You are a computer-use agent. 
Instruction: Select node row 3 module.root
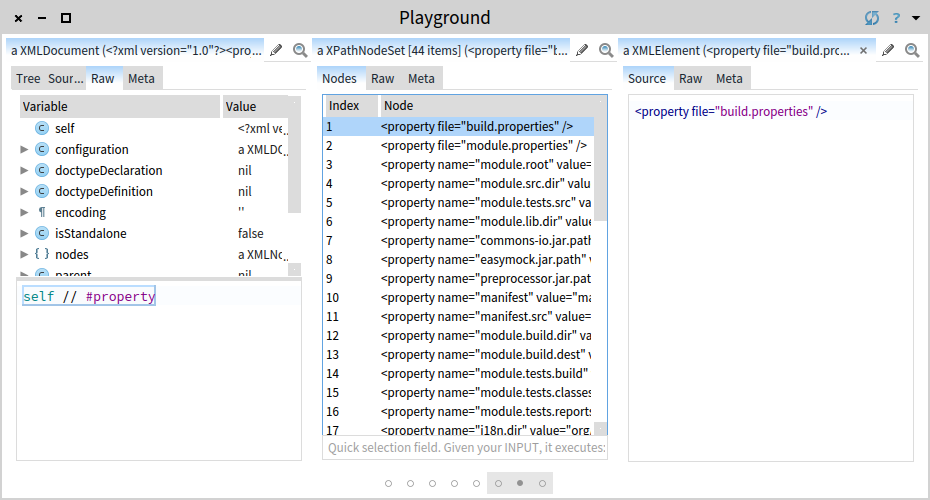click(x=458, y=165)
